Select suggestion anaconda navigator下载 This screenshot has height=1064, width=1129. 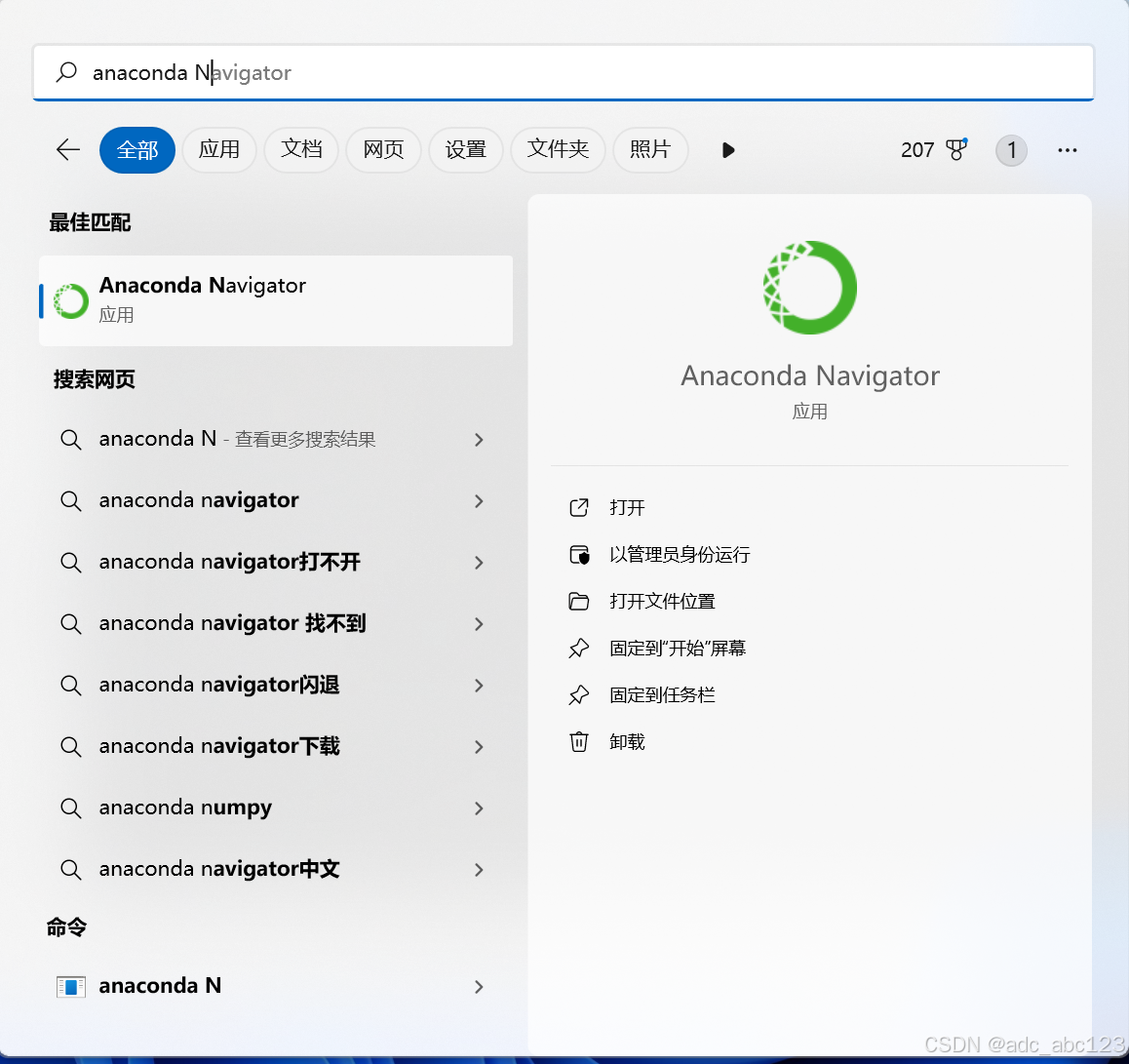[276, 746]
